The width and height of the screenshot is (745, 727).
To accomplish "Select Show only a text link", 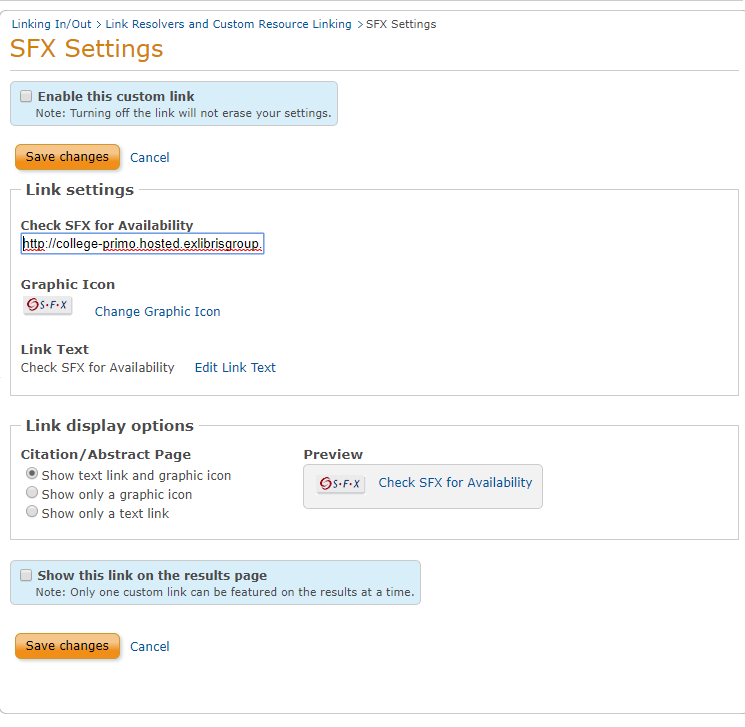I will pyautogui.click(x=32, y=512).
